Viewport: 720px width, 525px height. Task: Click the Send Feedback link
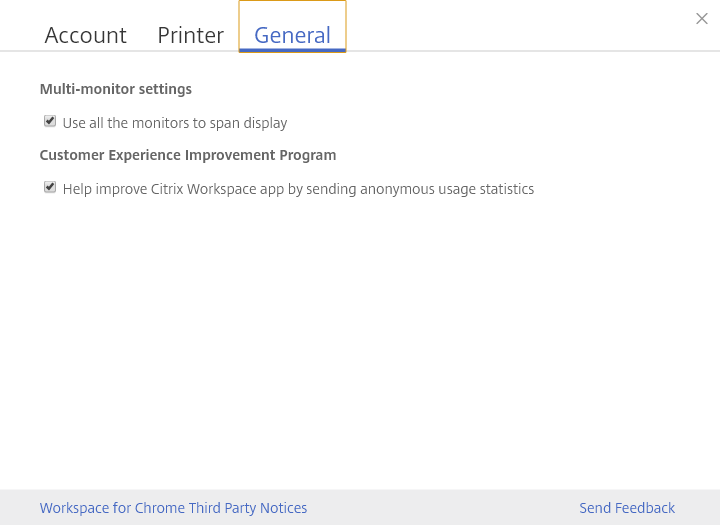point(627,508)
